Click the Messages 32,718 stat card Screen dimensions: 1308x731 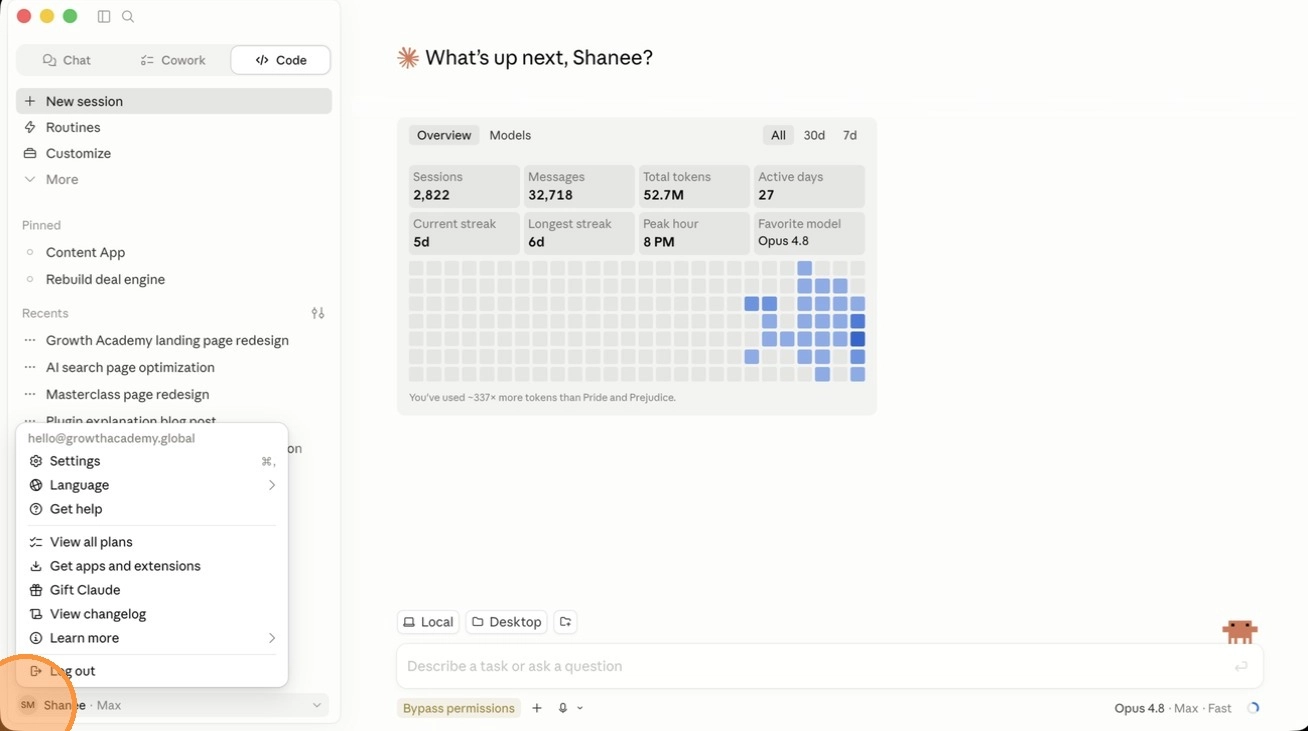tap(579, 186)
